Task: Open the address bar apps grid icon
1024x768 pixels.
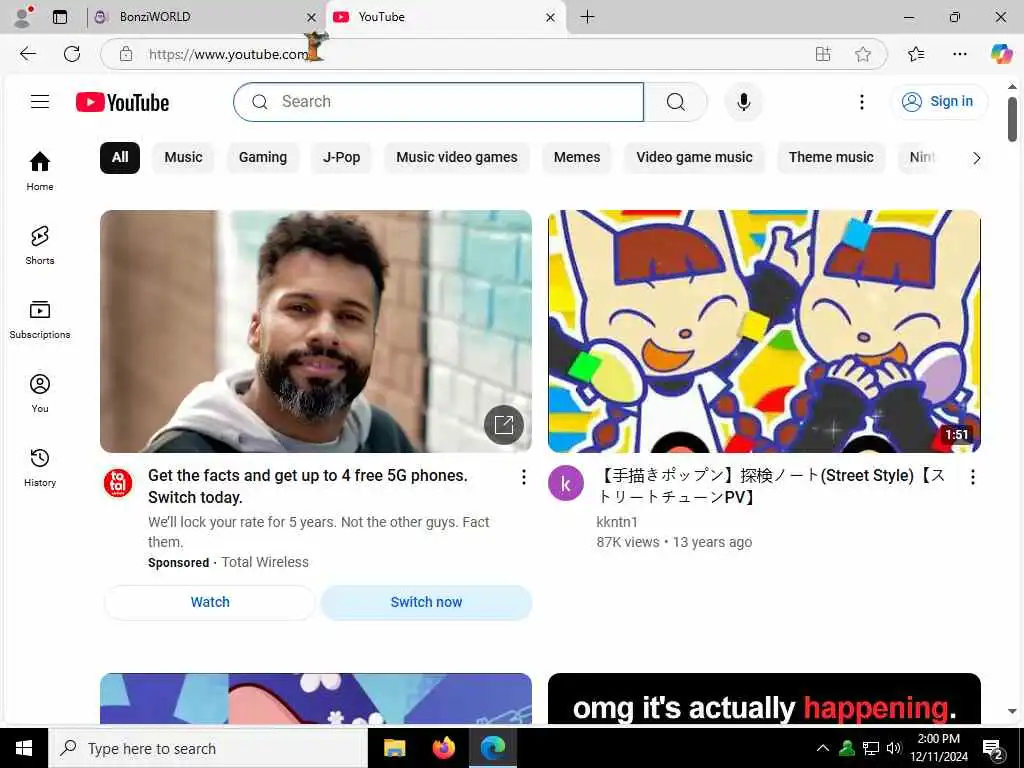Action: (823, 54)
